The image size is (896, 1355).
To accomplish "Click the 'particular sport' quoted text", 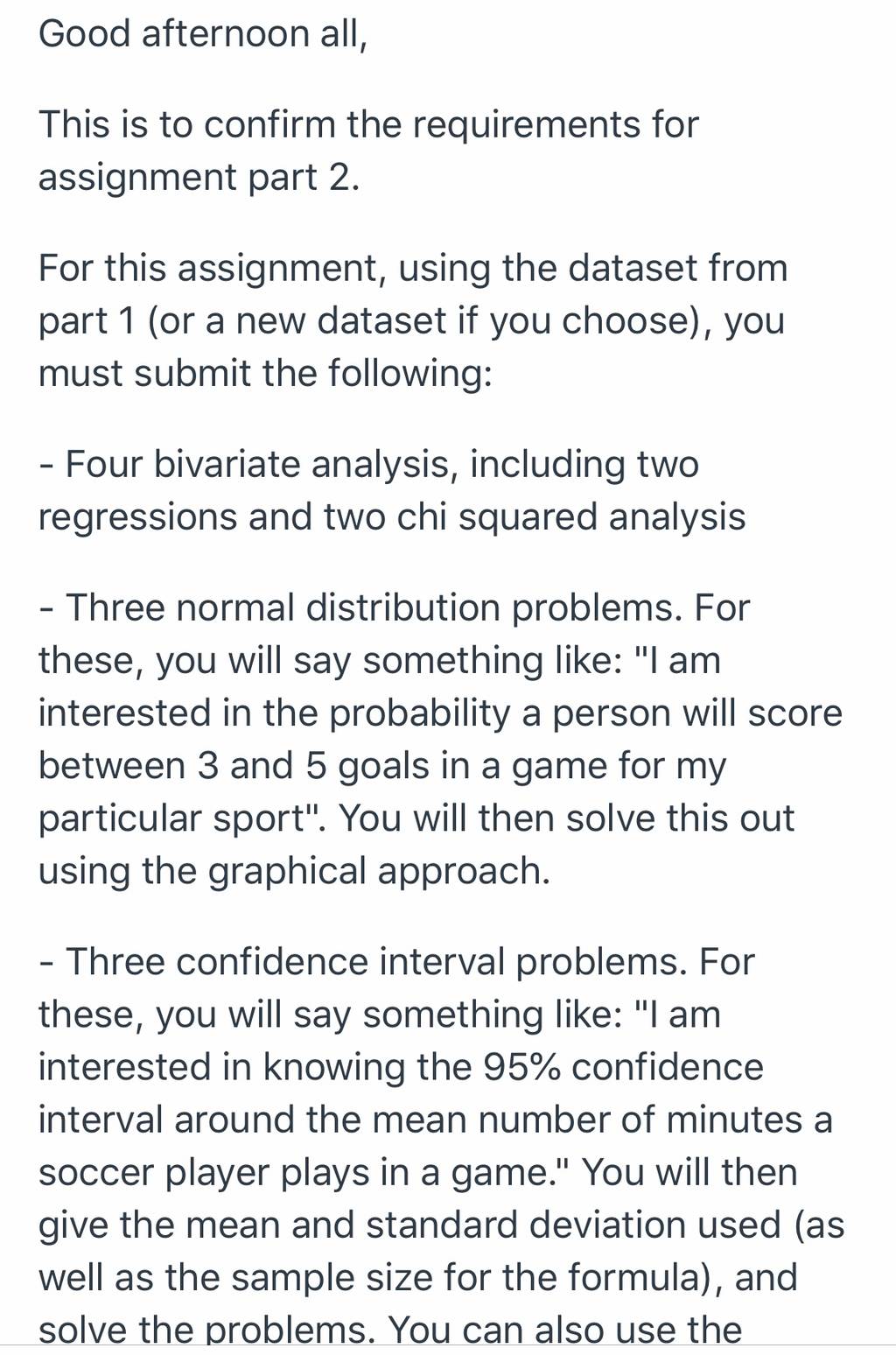I will coord(182,818).
